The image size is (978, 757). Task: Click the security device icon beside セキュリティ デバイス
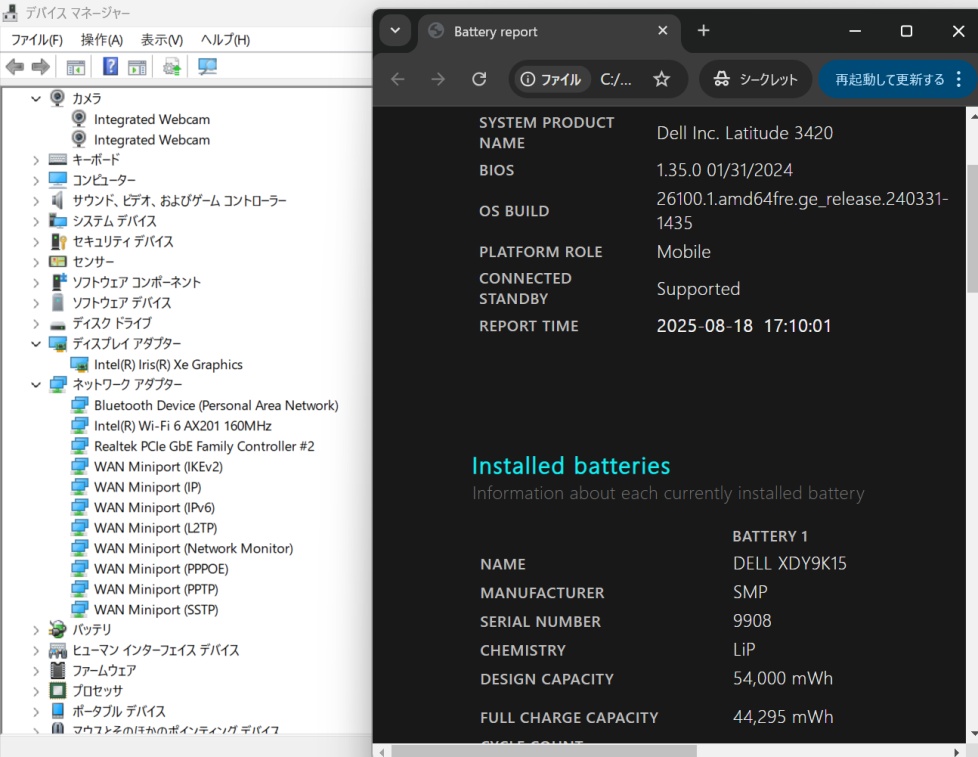58,241
